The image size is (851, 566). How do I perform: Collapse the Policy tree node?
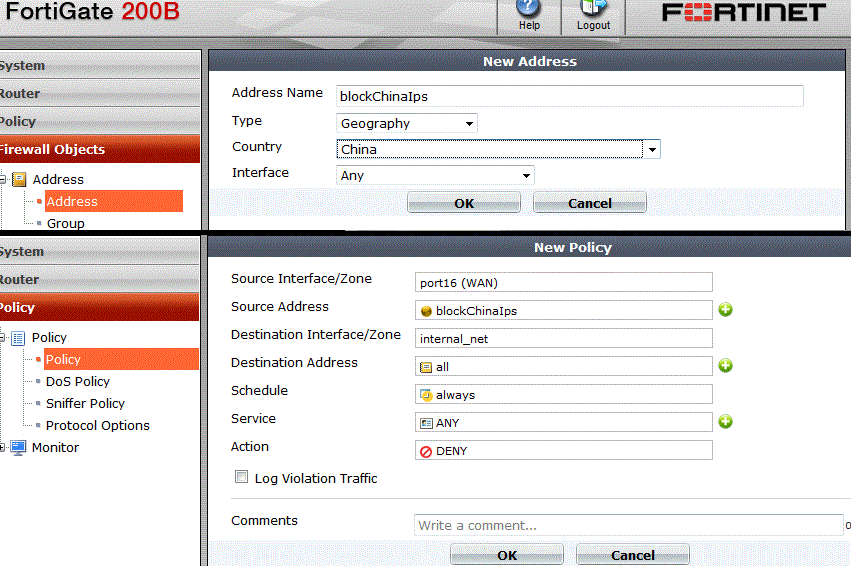pyautogui.click(x=3, y=338)
